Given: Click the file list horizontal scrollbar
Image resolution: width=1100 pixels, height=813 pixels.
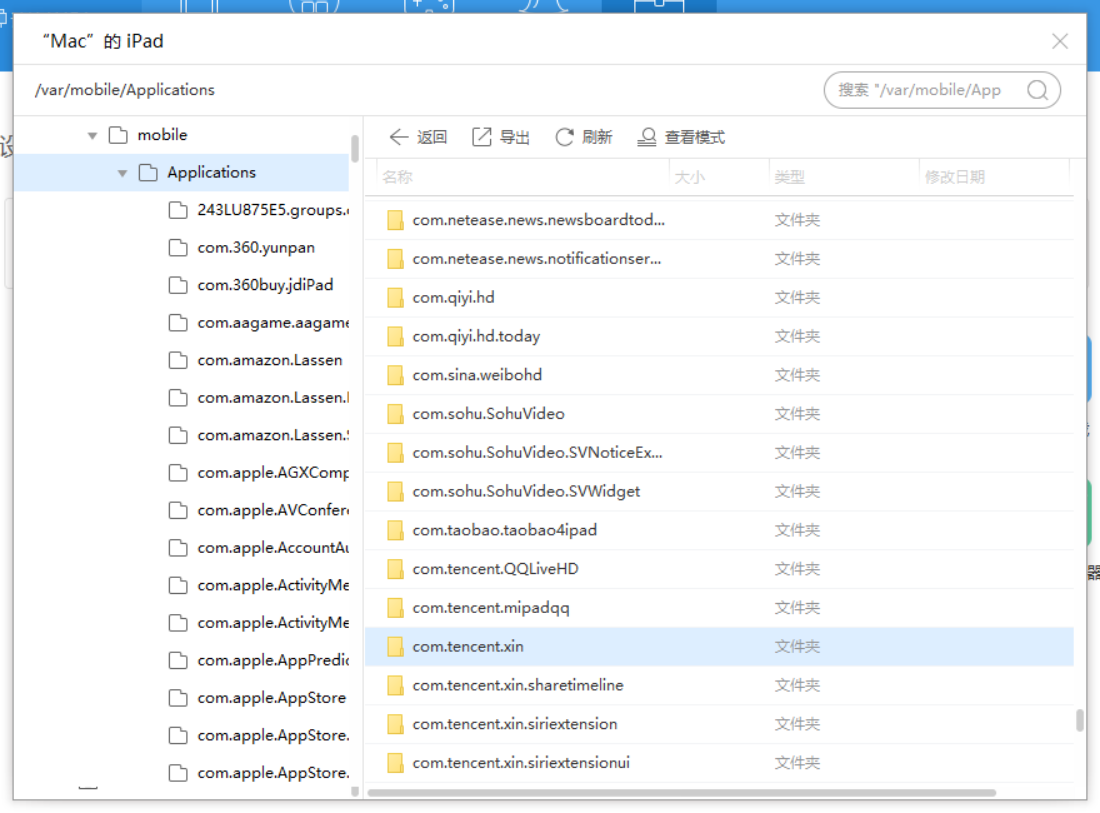Looking at the screenshot, I should (x=682, y=793).
